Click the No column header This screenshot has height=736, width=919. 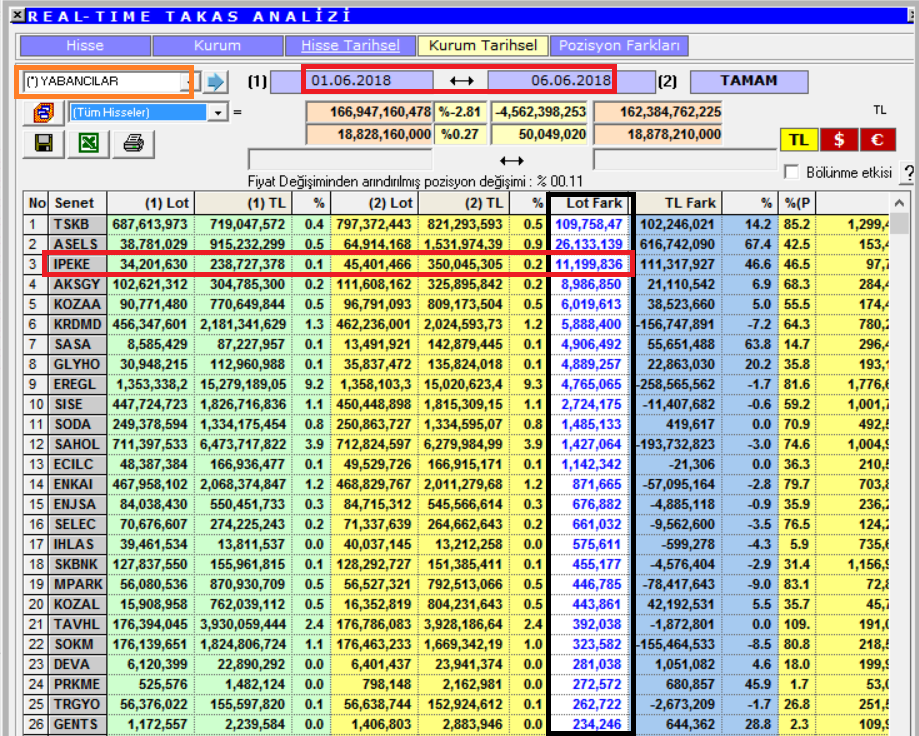point(36,203)
